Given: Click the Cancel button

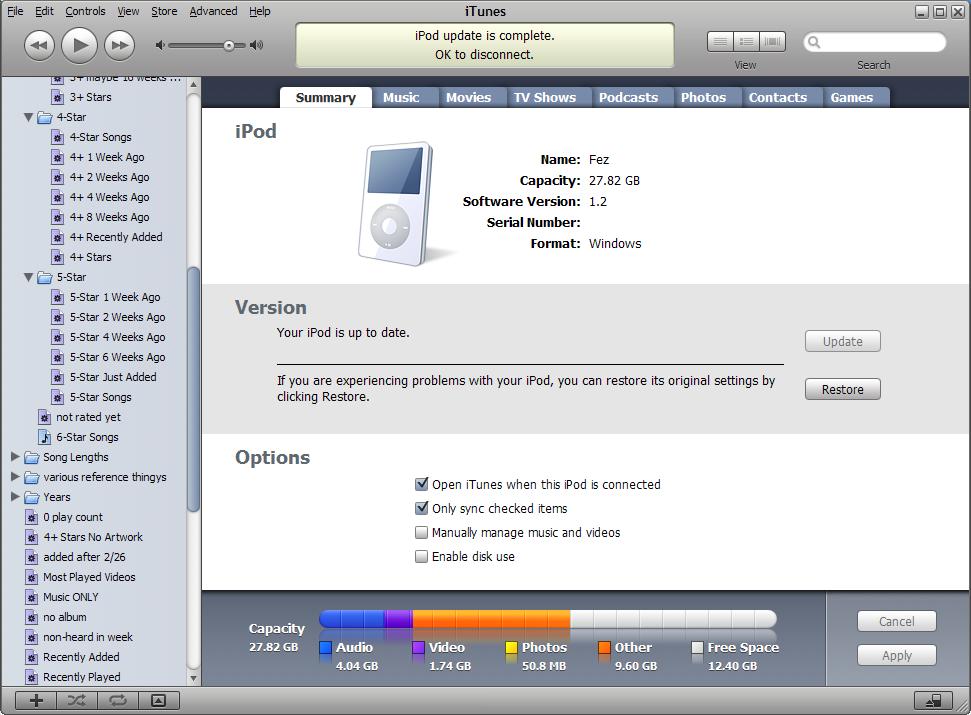Looking at the screenshot, I should tap(896, 622).
